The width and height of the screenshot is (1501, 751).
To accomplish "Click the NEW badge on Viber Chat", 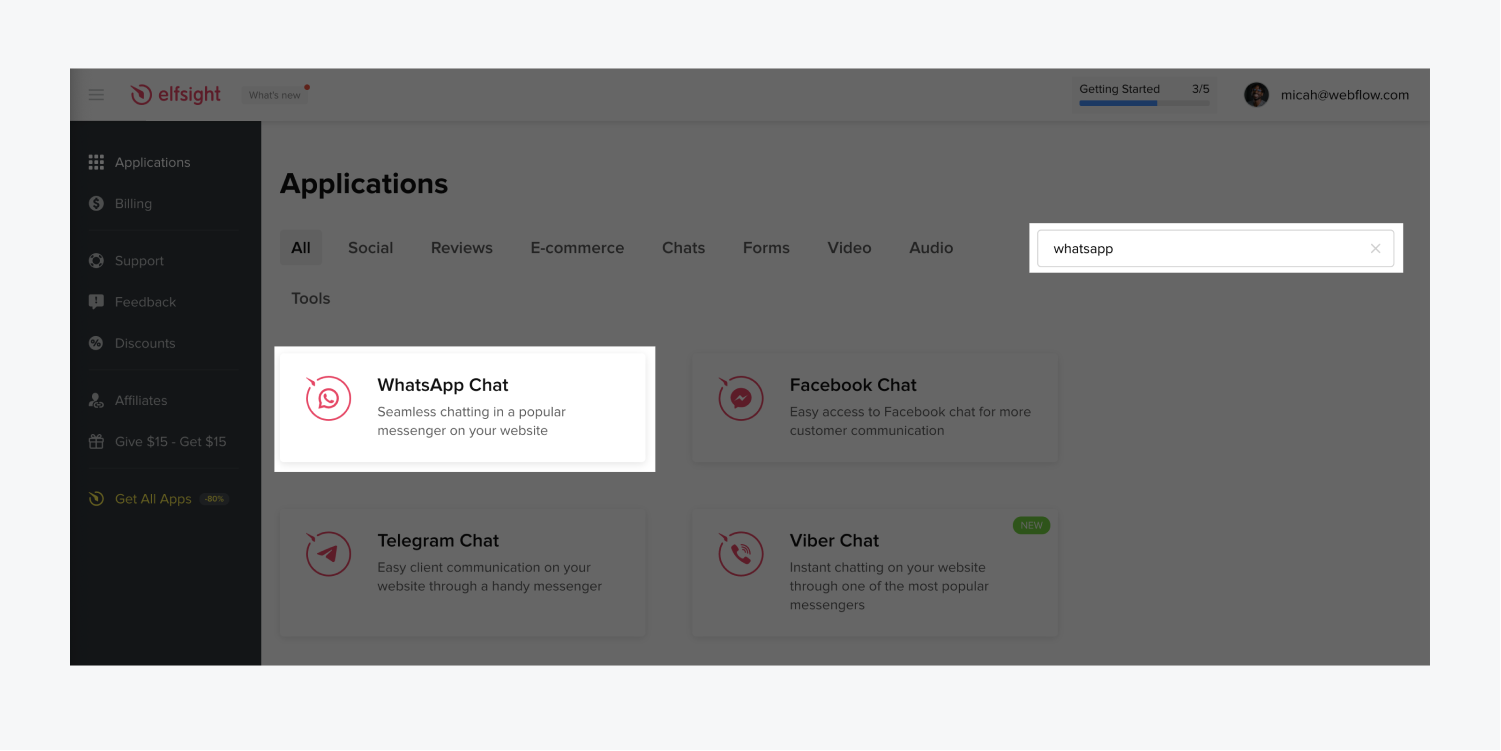I will pyautogui.click(x=1031, y=525).
